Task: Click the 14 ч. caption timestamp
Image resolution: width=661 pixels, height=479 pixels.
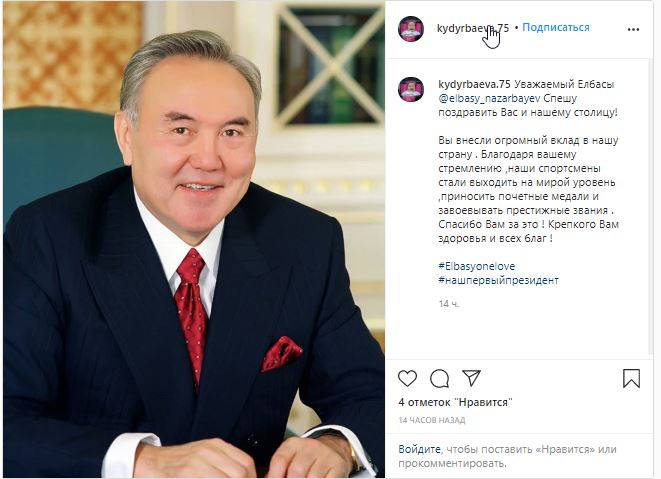Action: tap(449, 304)
